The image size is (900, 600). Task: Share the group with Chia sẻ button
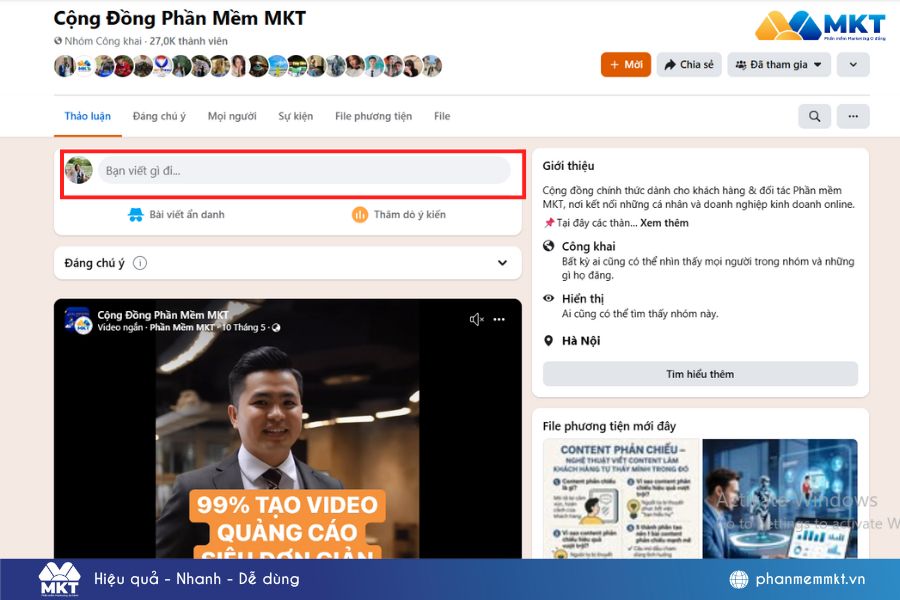click(689, 65)
